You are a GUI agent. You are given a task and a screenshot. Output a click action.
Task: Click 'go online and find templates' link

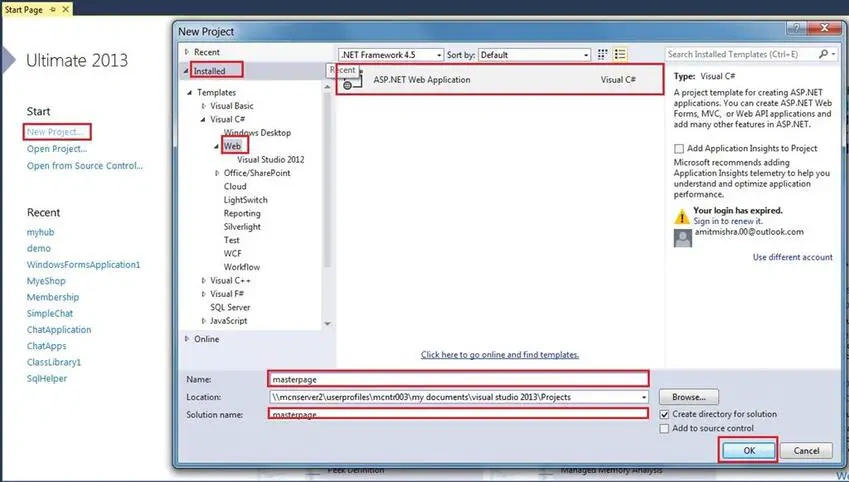(500, 355)
